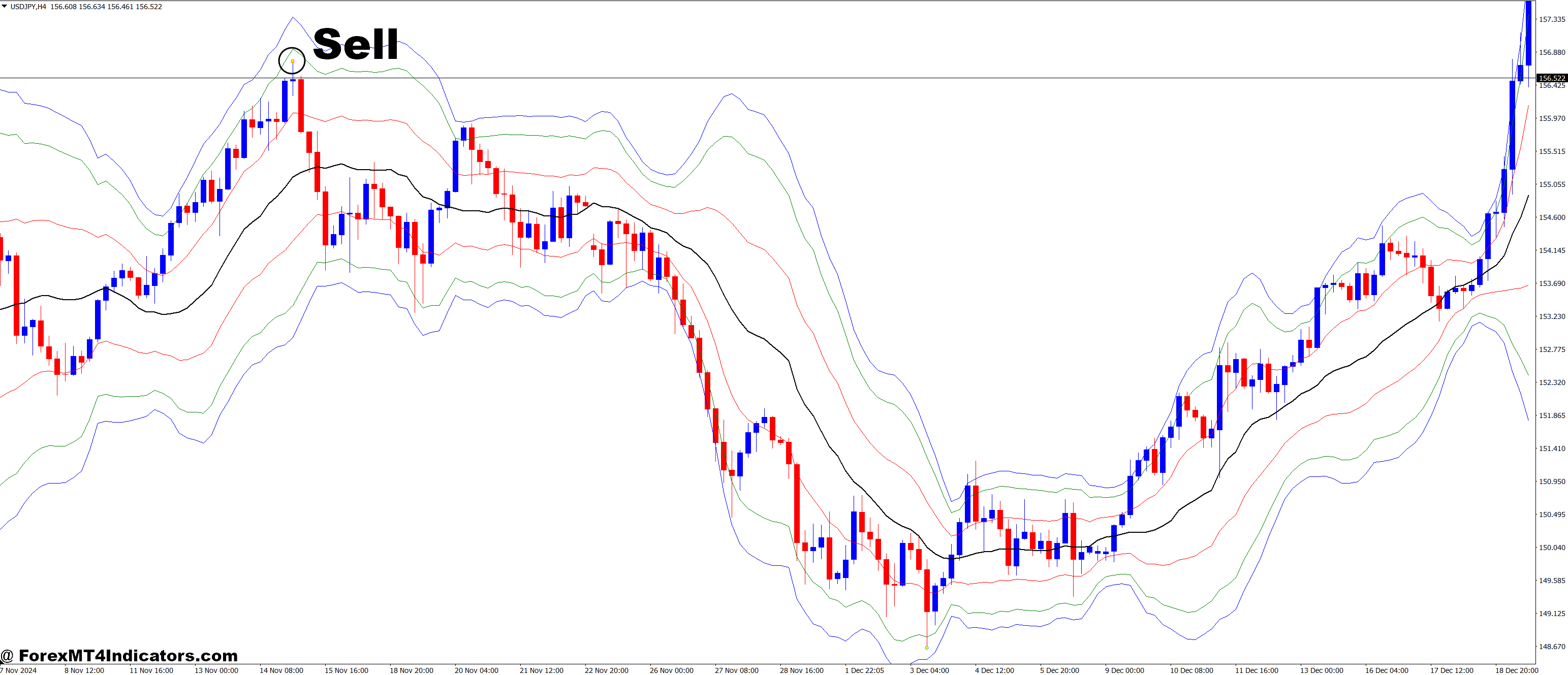Click the dropdown triangle beside USDJPY,H4
The width and height of the screenshot is (1568, 675).
[4, 7]
